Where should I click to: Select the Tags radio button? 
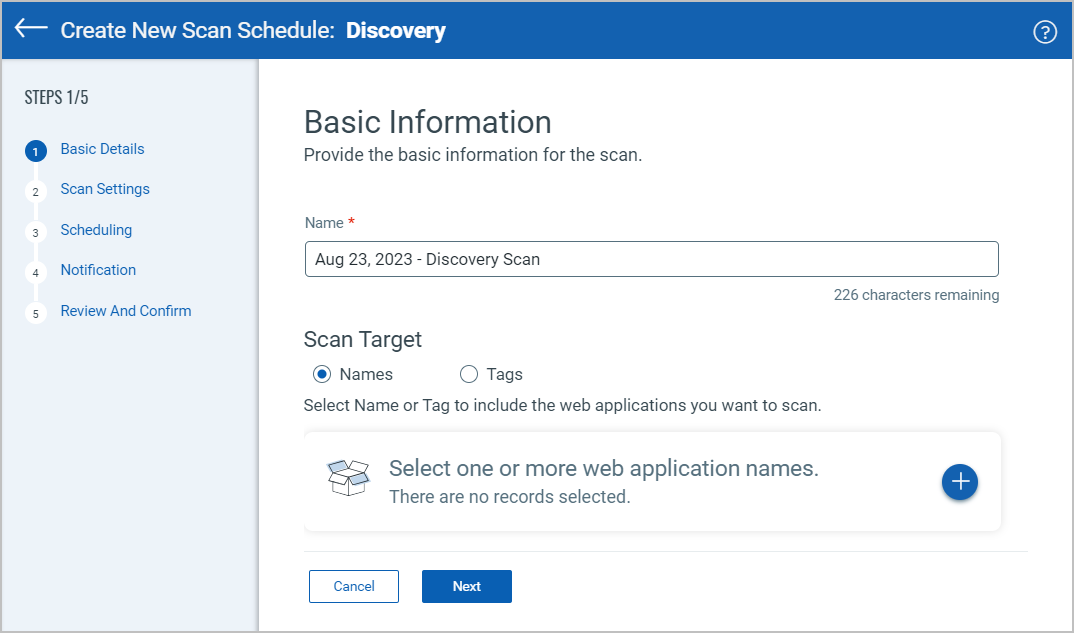tap(468, 373)
